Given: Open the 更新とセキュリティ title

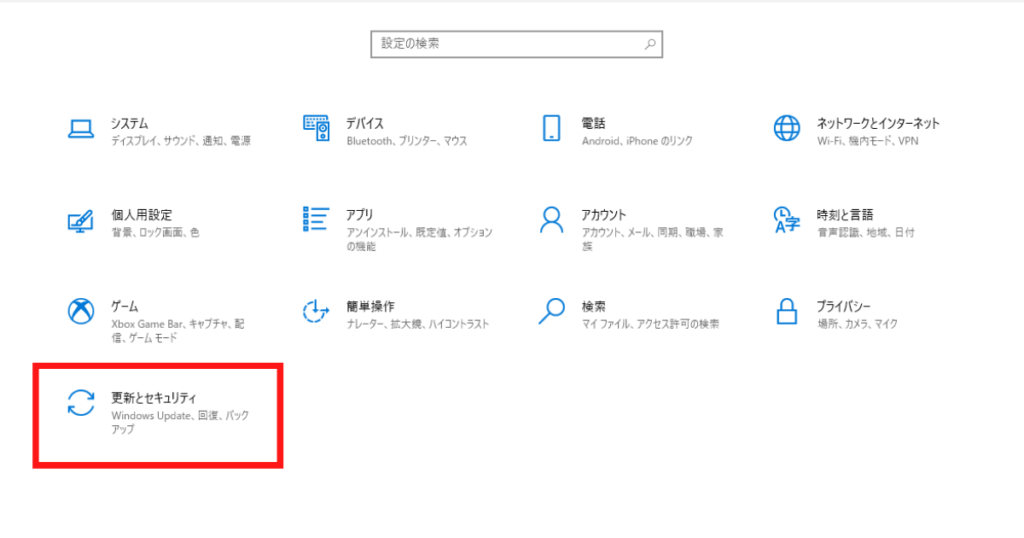Looking at the screenshot, I should (153, 398).
